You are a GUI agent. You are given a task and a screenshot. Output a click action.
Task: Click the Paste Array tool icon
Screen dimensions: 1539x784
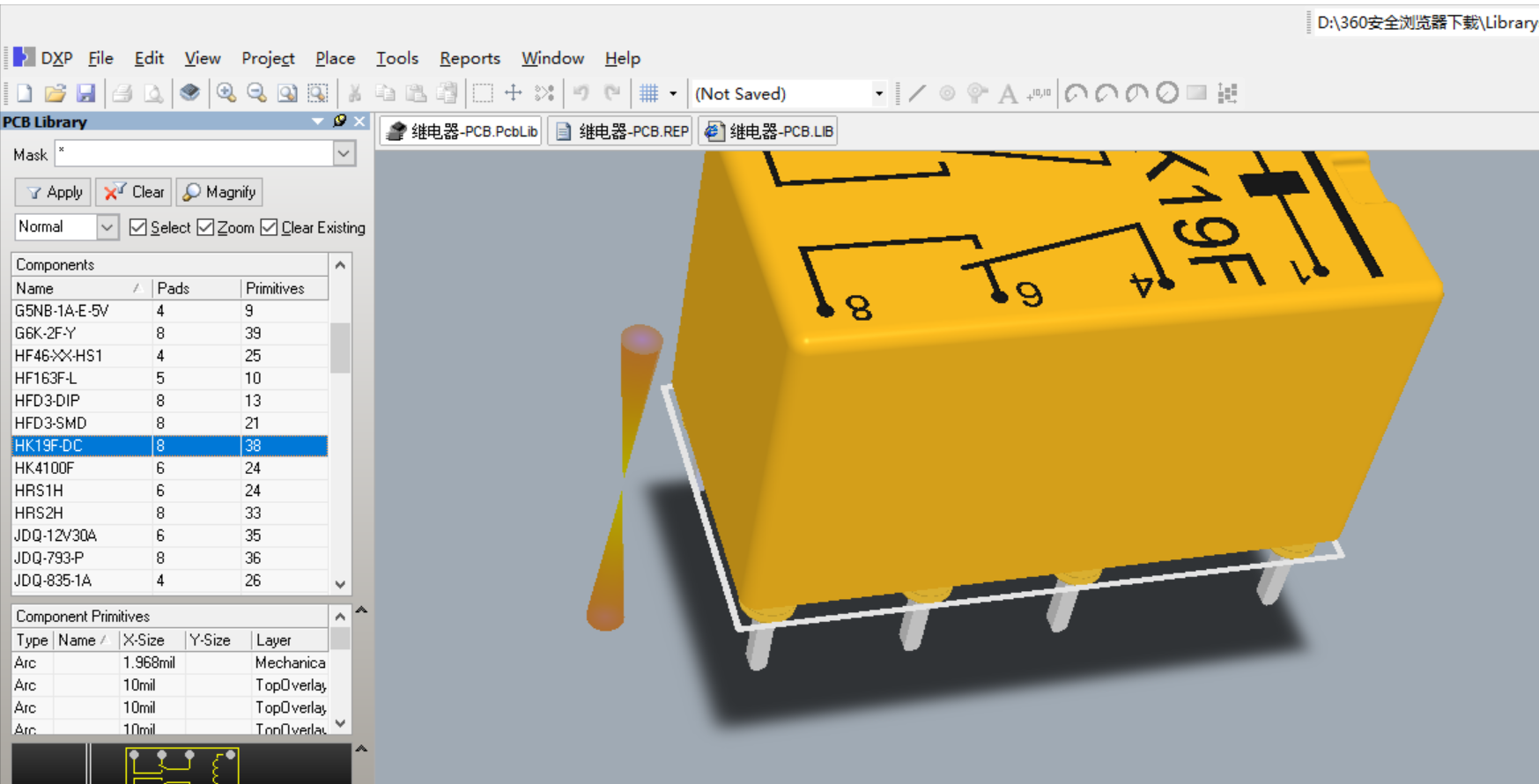pyautogui.click(x=1227, y=93)
